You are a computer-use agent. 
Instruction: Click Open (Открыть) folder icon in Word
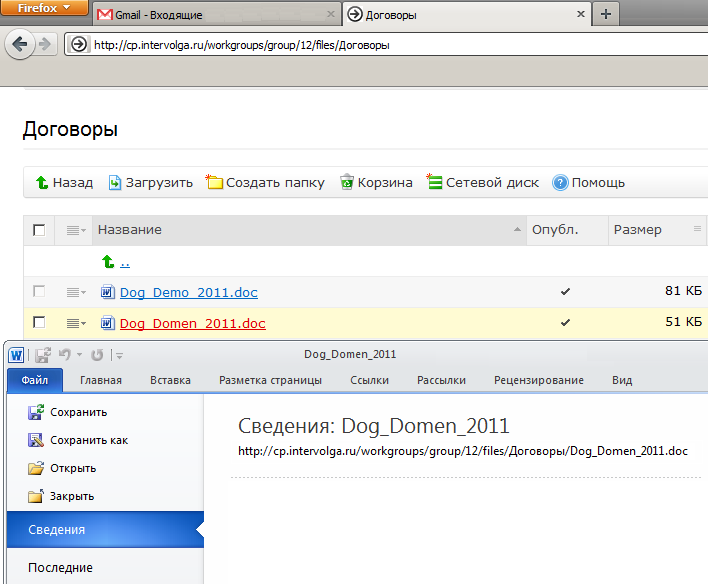[x=36, y=468]
